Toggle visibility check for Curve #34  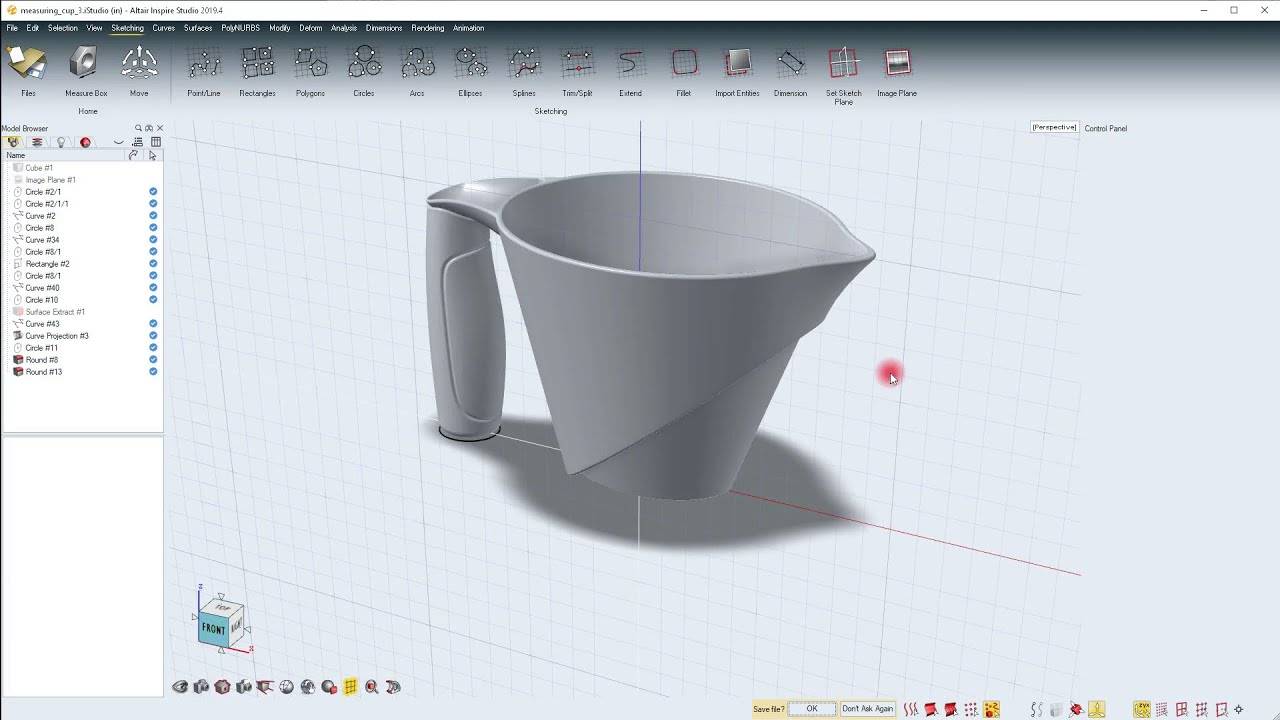point(153,240)
